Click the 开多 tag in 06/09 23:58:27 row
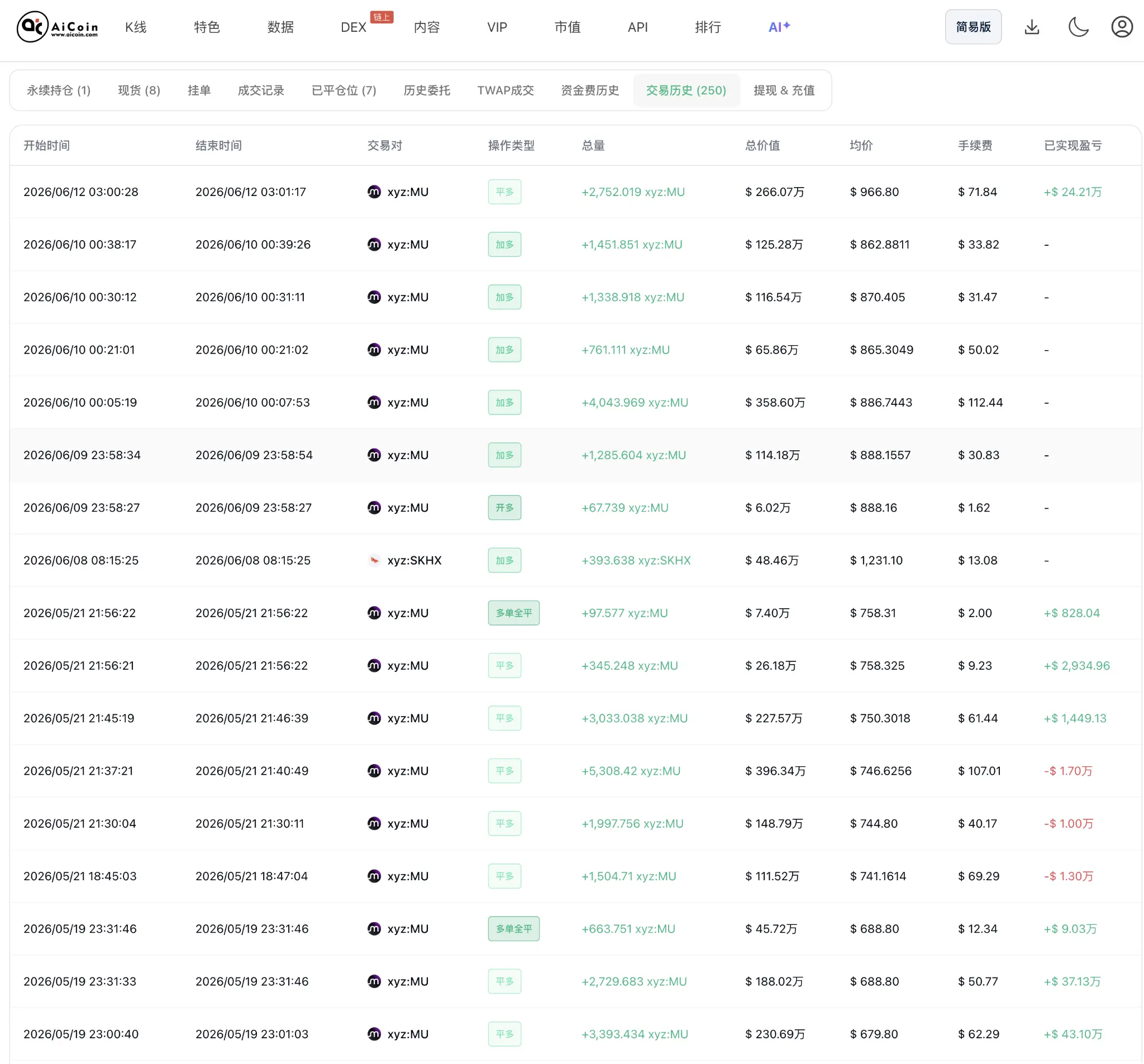The height and width of the screenshot is (1064, 1144). (x=504, y=508)
